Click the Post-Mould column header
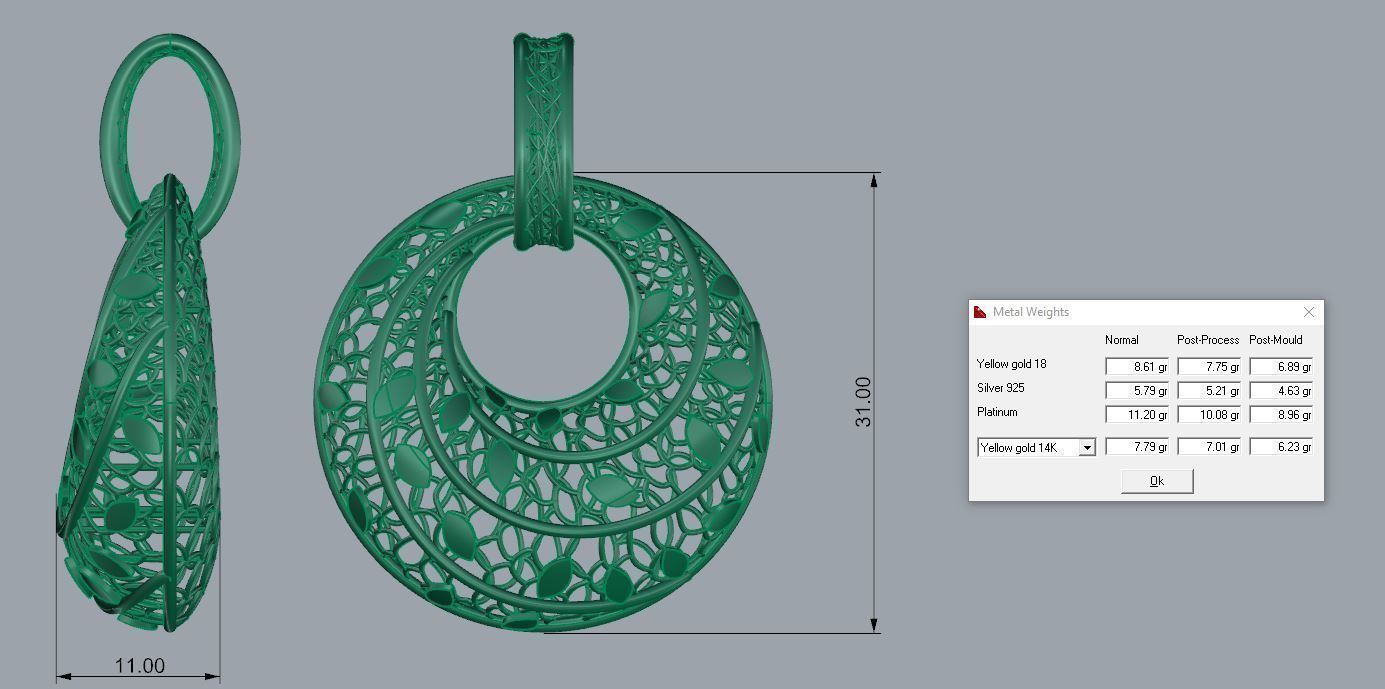Viewport: 1385px width, 689px height. coord(1276,340)
